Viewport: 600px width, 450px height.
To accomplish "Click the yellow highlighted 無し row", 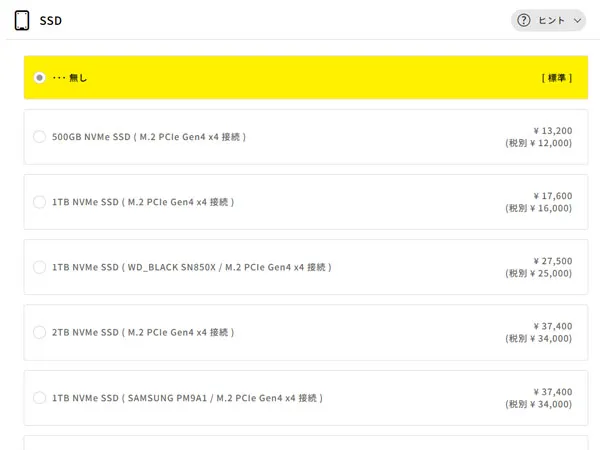I will (306, 77).
